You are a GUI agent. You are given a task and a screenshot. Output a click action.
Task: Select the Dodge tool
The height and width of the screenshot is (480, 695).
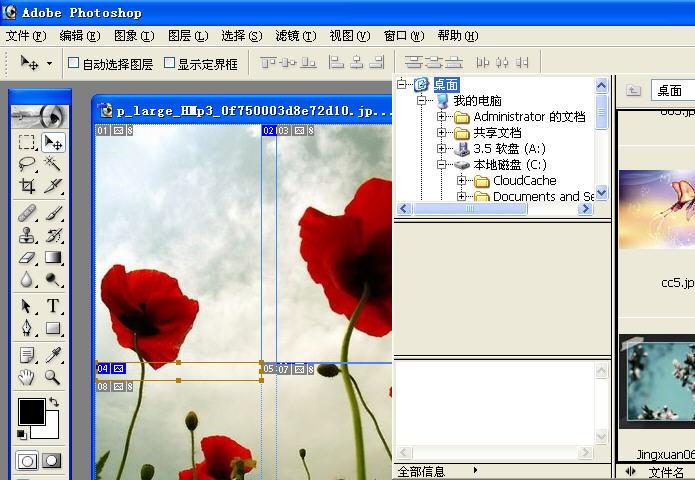point(53,279)
